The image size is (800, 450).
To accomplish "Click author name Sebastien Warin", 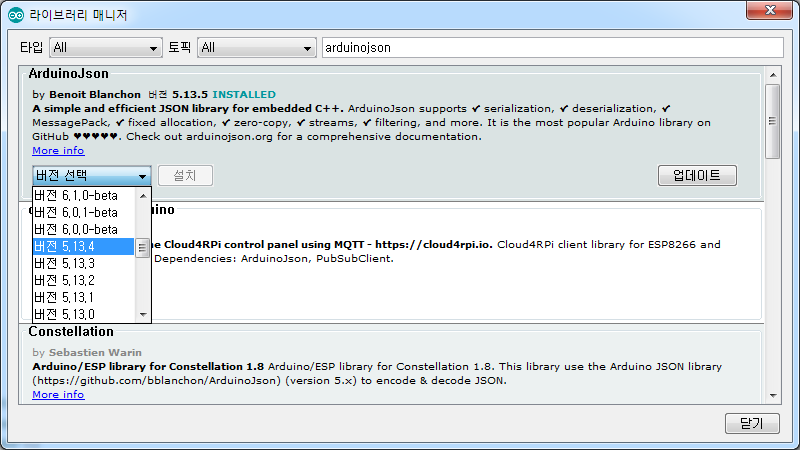I will [95, 353].
